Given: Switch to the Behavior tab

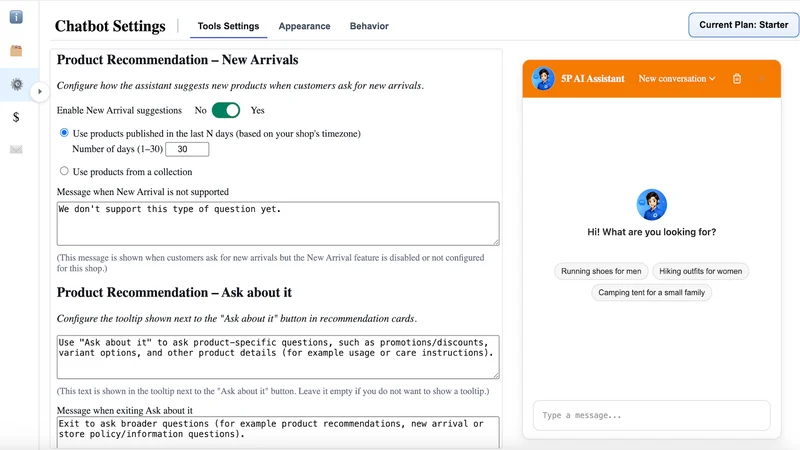Looking at the screenshot, I should [x=369, y=26].
